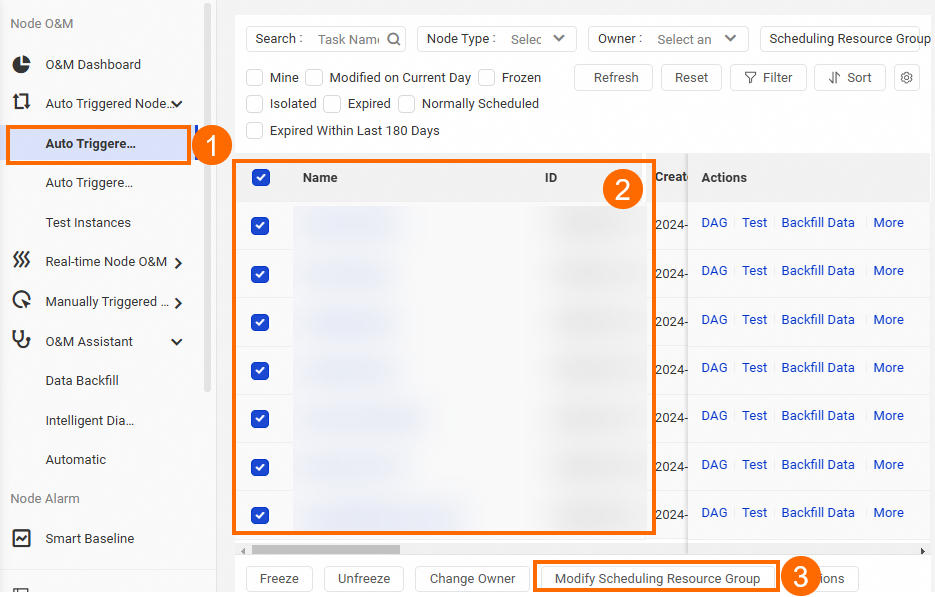Expand the Auto Triggered Node menu chevron
Viewport: 935px width, 597px height.
(177, 104)
